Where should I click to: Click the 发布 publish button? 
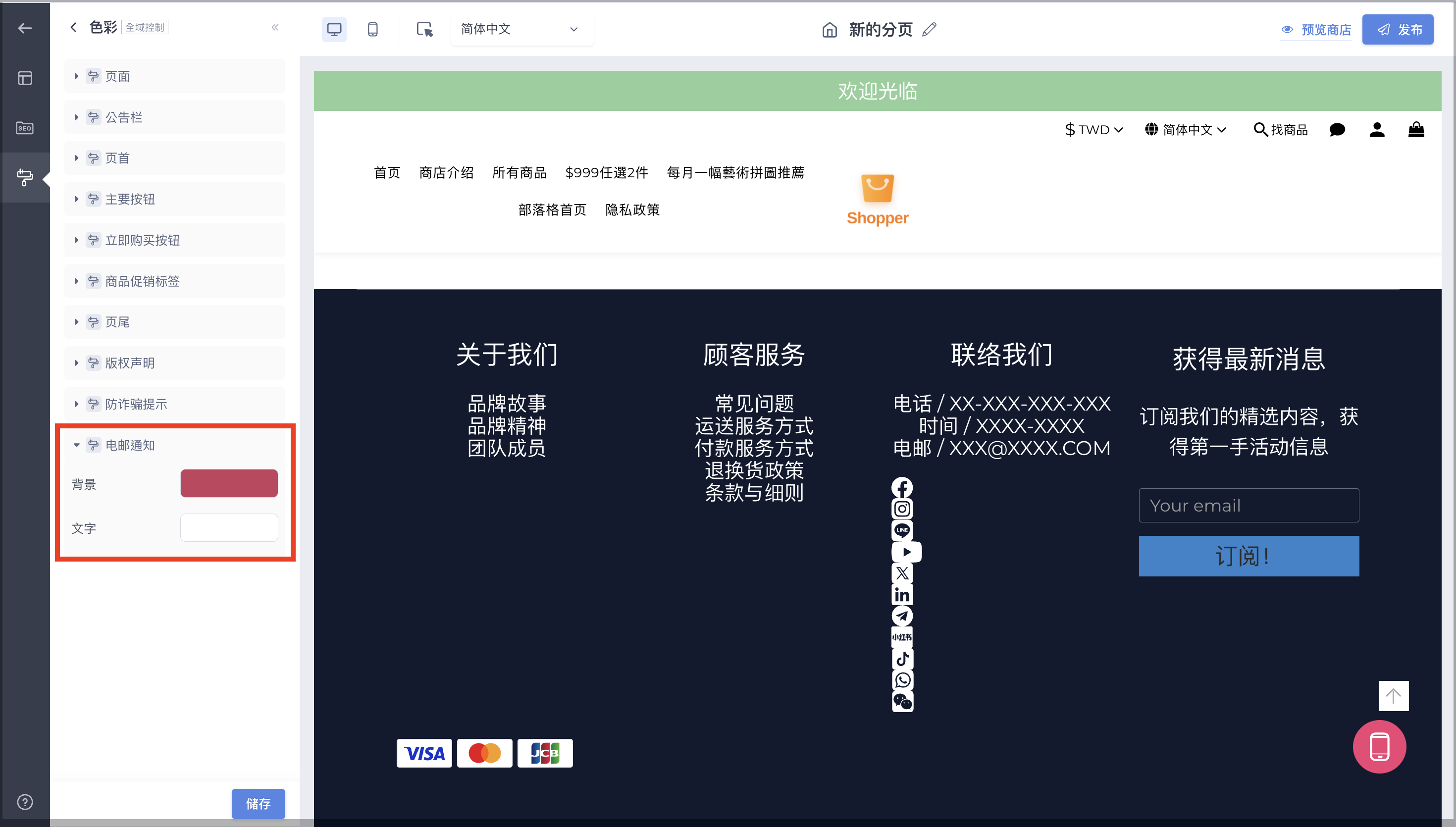1398,29
